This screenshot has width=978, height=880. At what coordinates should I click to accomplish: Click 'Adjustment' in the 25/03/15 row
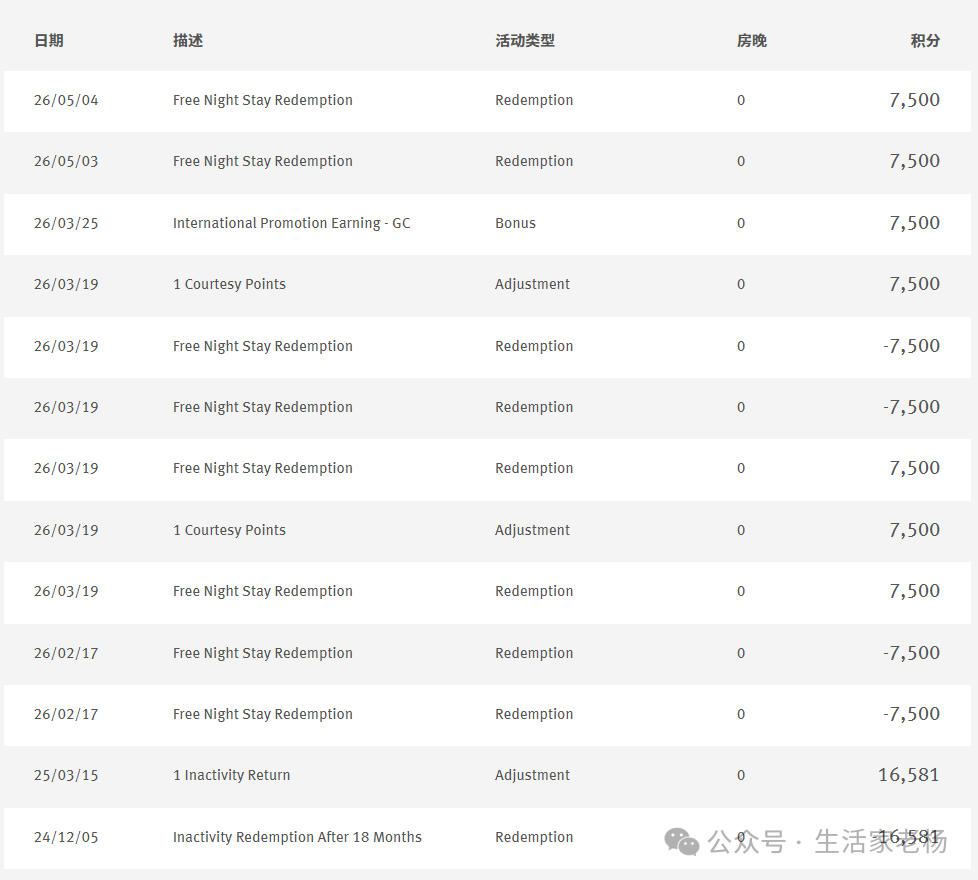[x=532, y=775]
